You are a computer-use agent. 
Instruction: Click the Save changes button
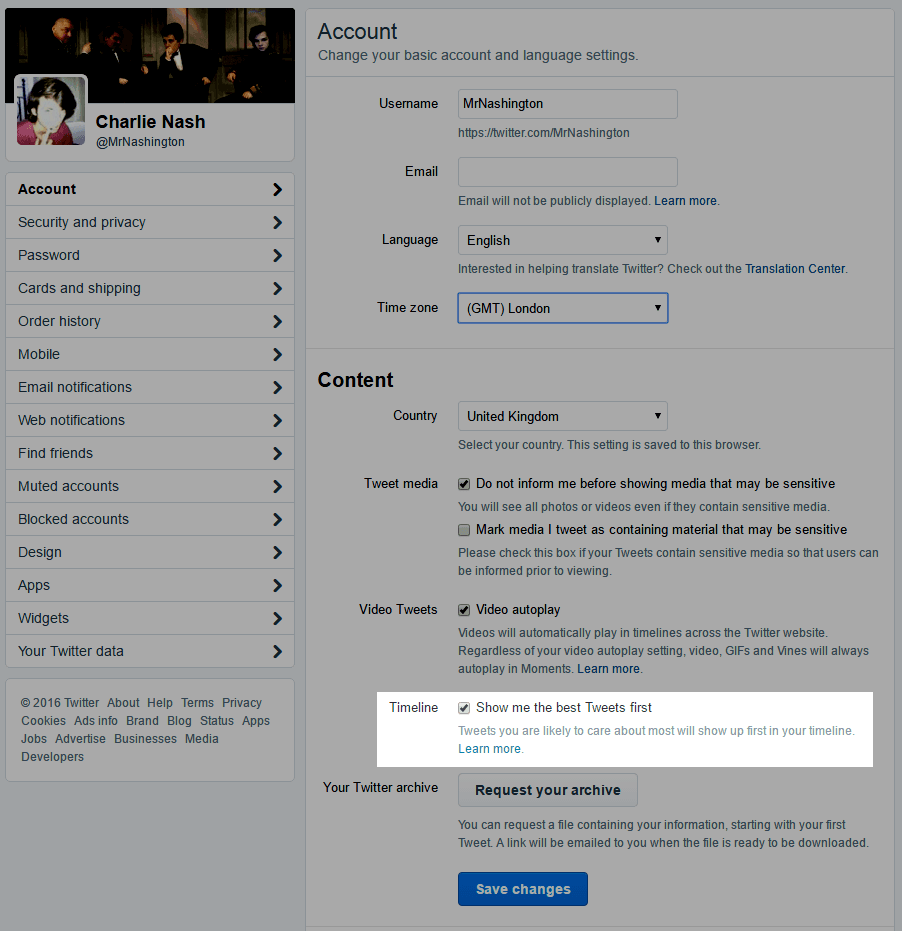pyautogui.click(x=523, y=889)
